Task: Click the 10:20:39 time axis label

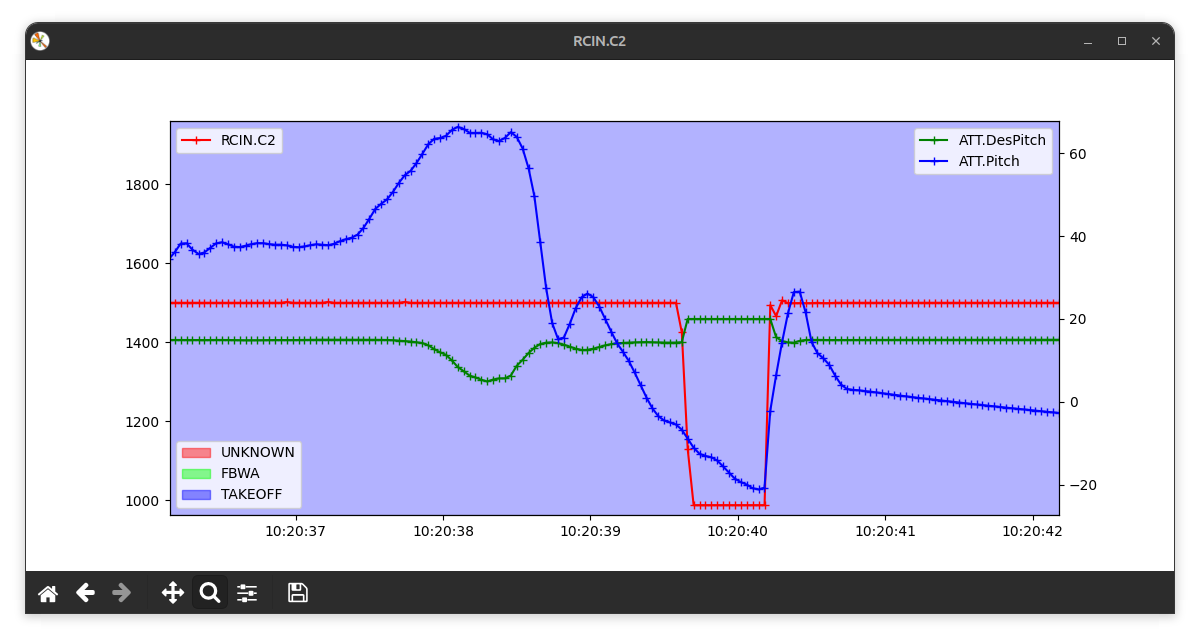Action: (x=590, y=532)
